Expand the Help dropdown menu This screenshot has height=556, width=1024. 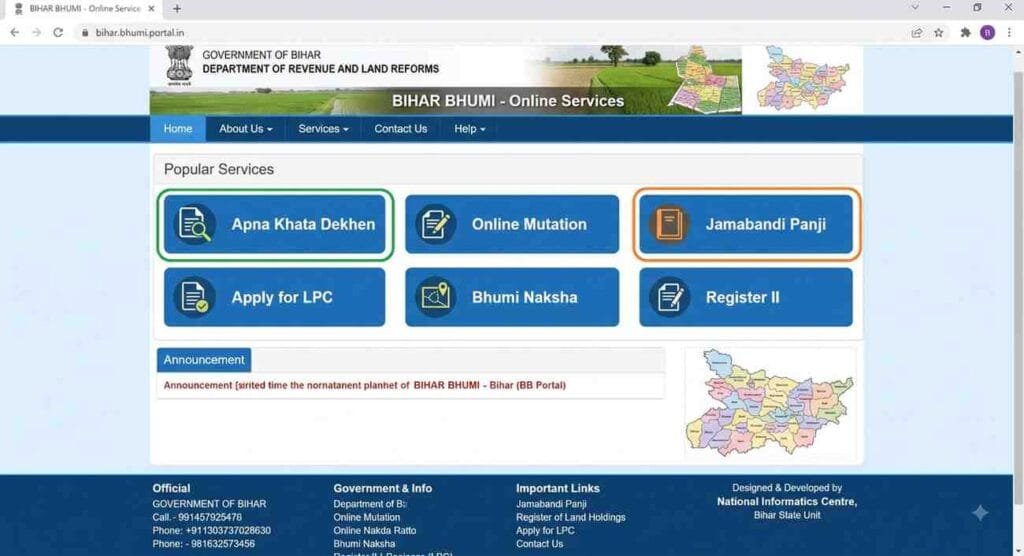pos(470,129)
